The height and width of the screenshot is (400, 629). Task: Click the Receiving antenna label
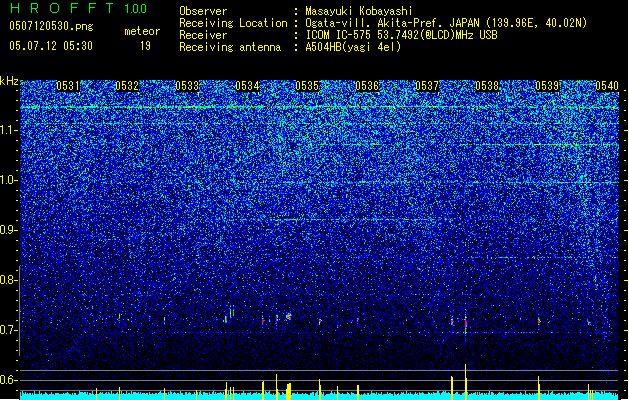pos(230,47)
